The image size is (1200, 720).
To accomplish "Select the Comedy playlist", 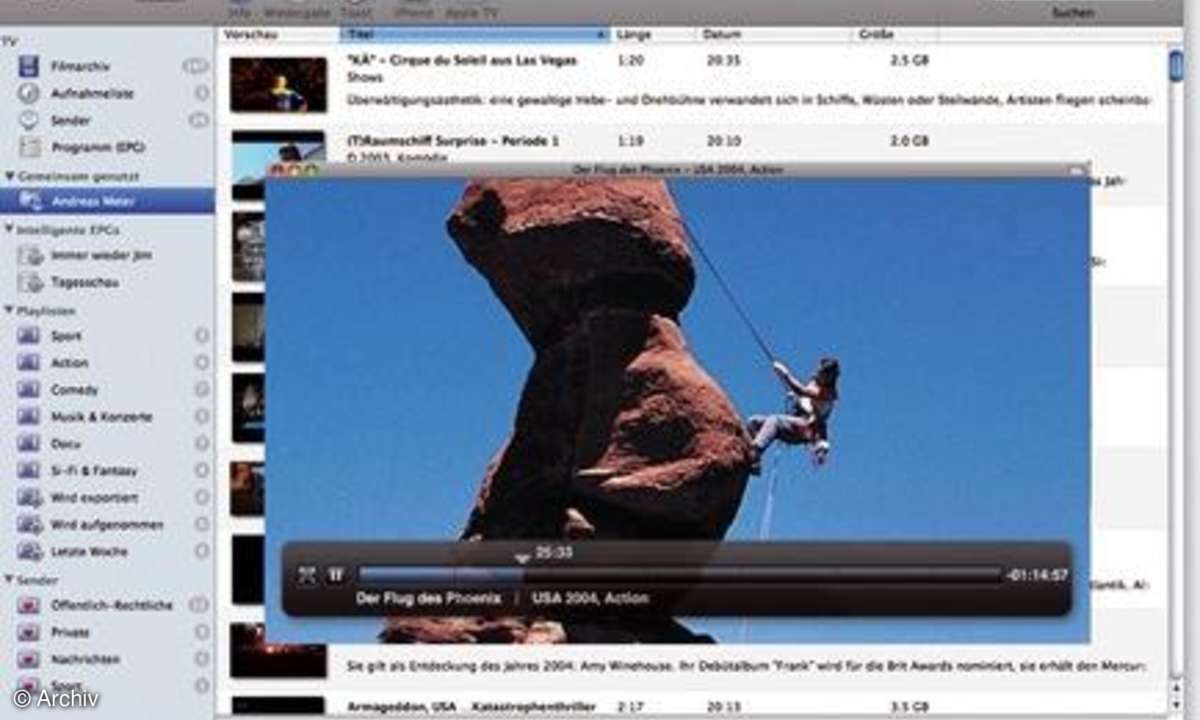I will pos(74,390).
